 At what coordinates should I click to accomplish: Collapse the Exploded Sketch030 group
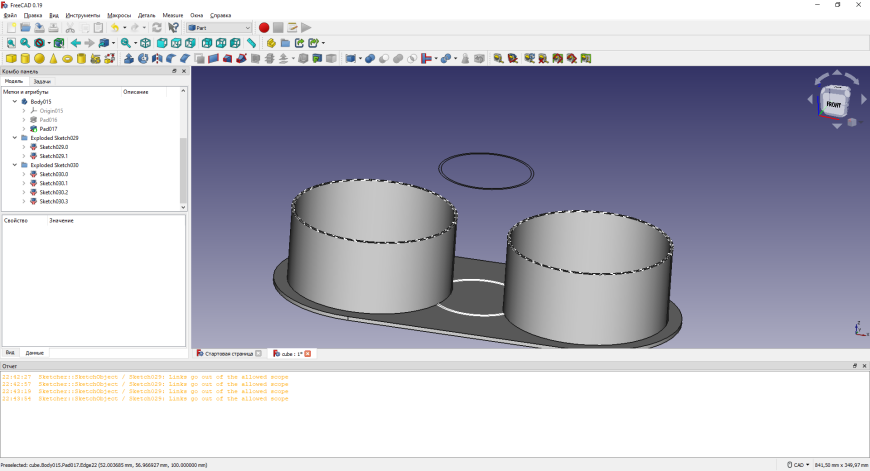(15, 165)
